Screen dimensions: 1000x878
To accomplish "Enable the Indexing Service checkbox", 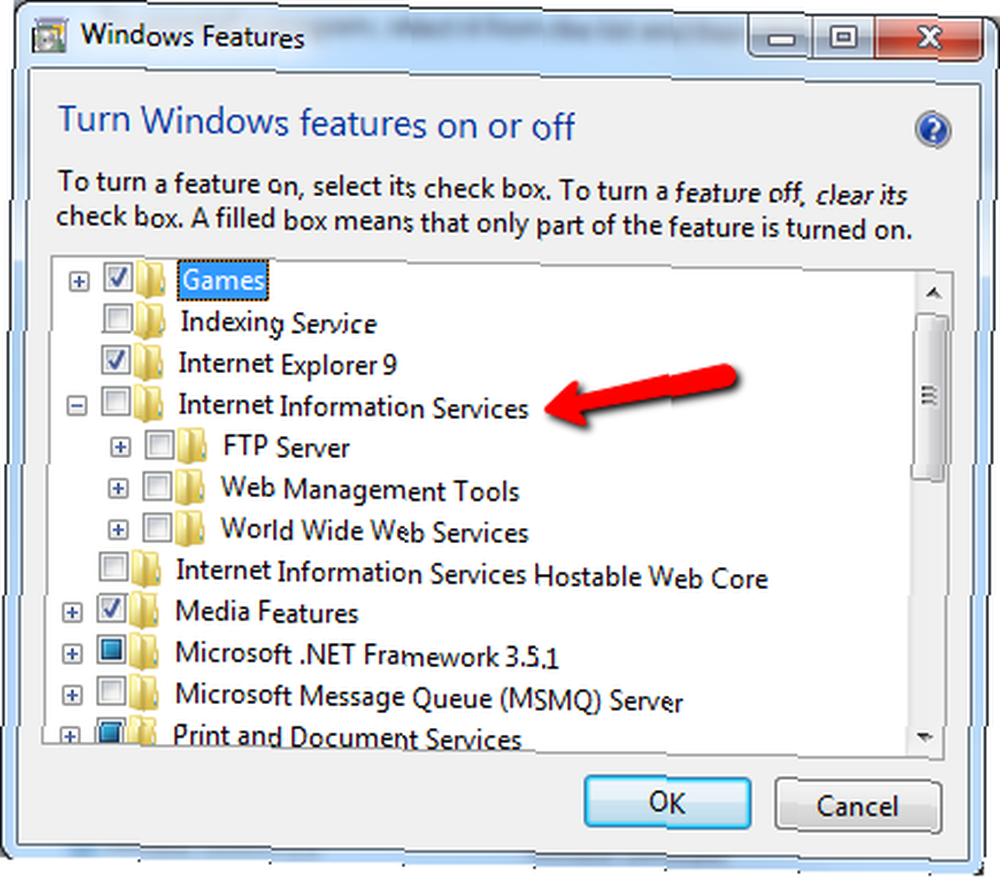I will 117,318.
